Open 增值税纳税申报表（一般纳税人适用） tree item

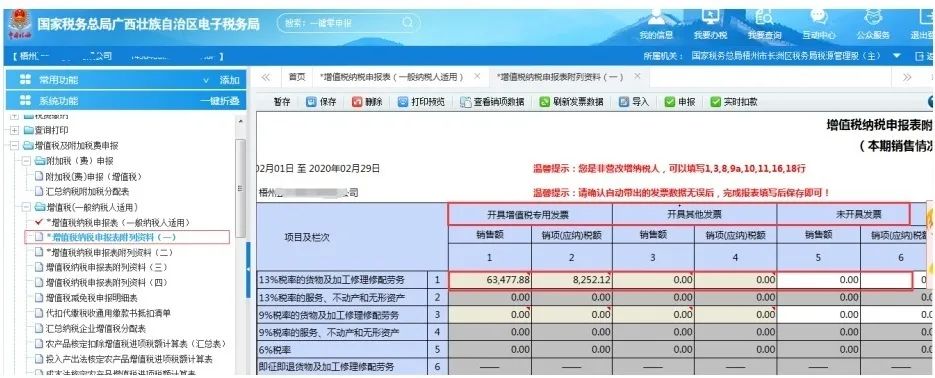117,222
